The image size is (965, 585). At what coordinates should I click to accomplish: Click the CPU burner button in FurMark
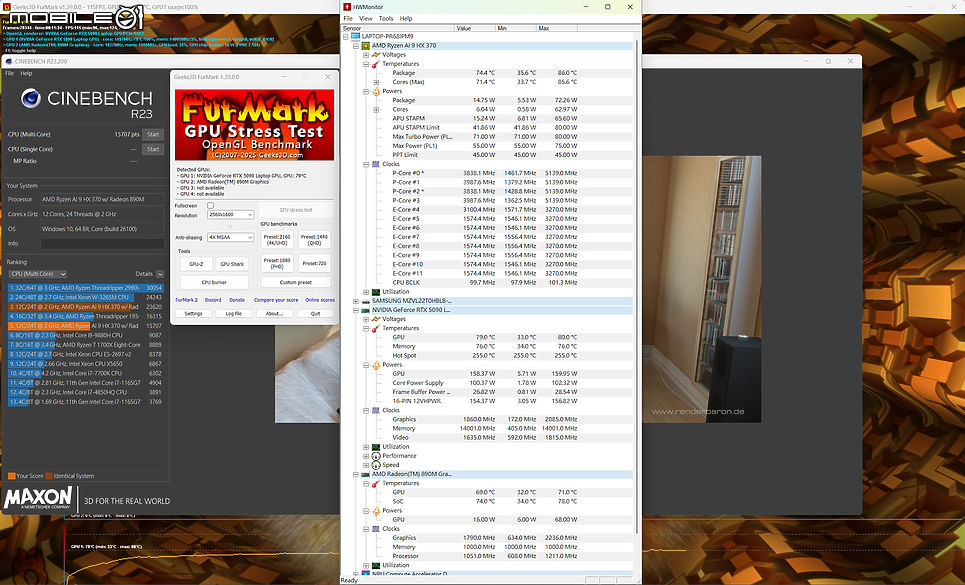click(x=214, y=282)
